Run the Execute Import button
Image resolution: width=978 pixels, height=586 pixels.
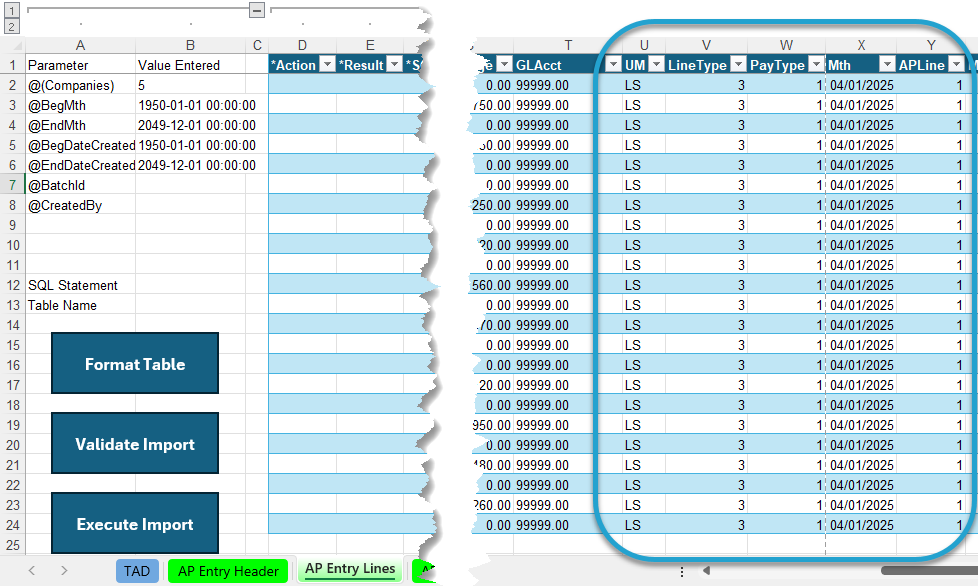[135, 523]
